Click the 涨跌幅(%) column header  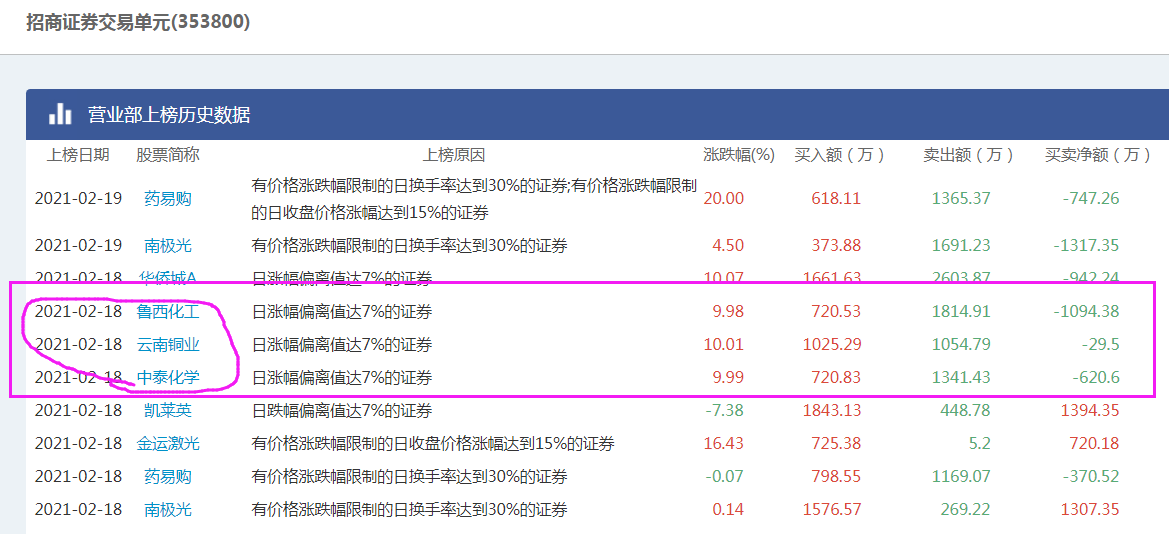(739, 155)
